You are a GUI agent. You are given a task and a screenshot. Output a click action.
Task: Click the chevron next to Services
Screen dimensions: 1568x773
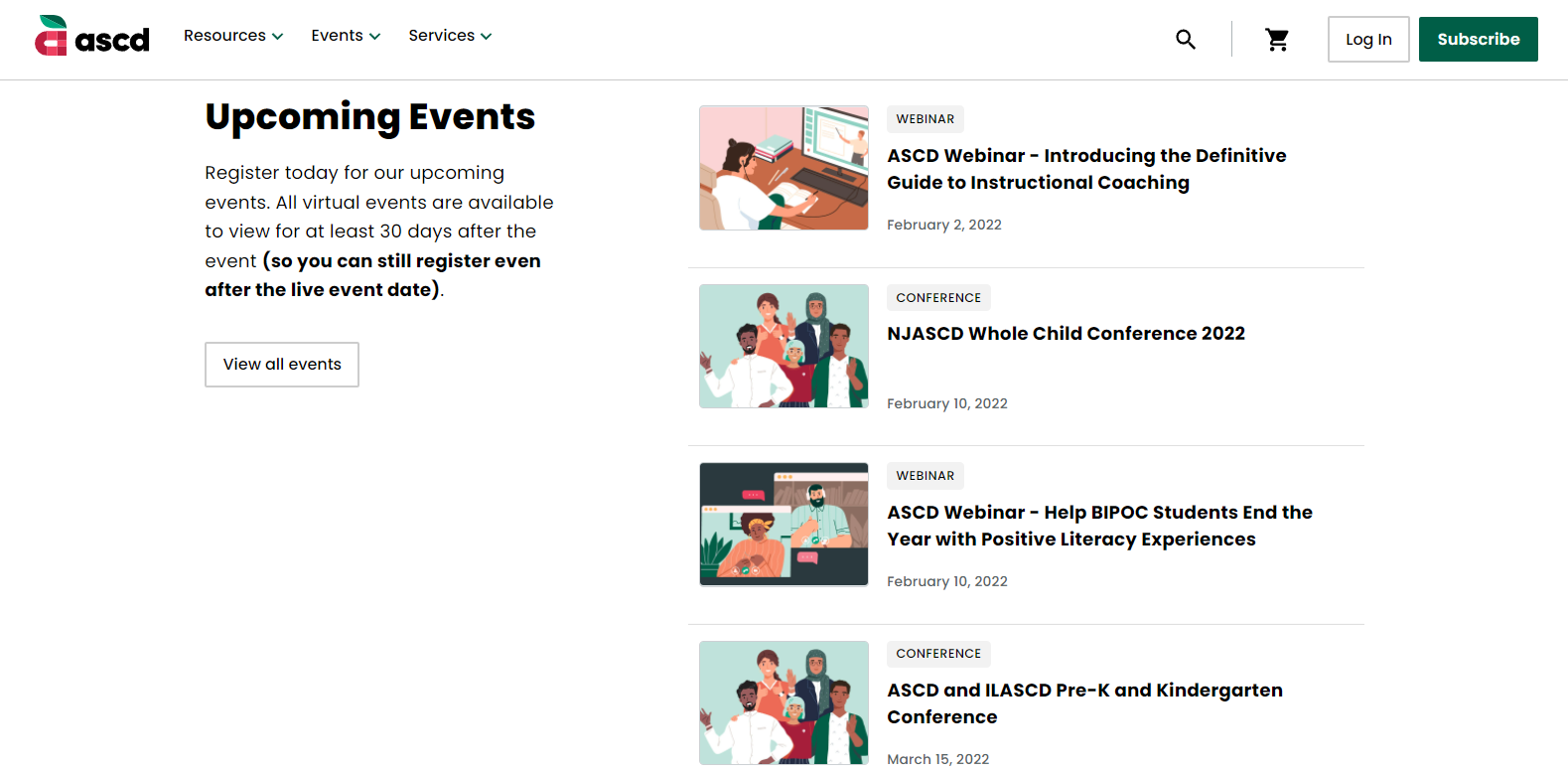click(486, 37)
